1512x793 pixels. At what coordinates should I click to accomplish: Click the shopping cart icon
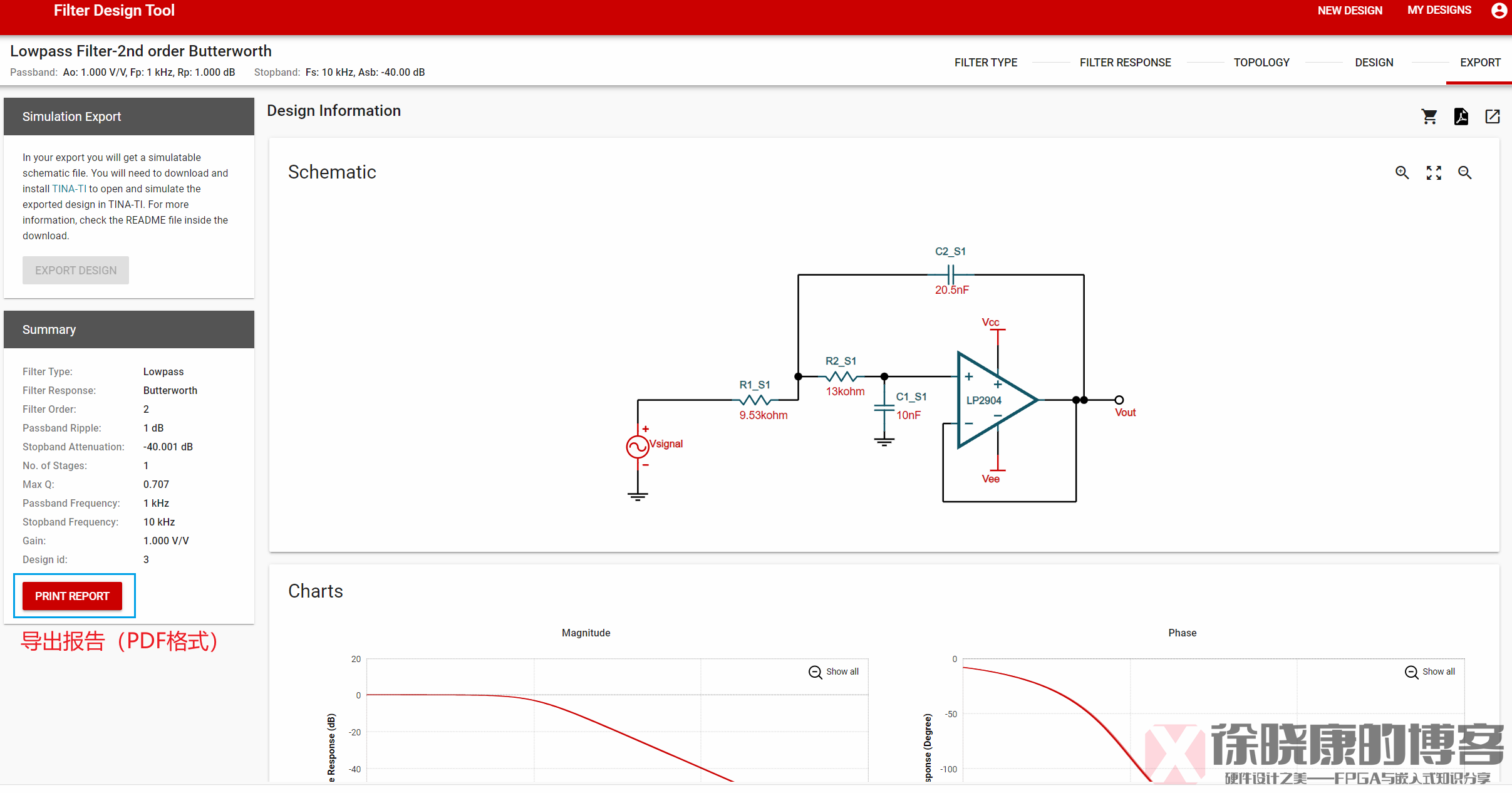coord(1429,117)
